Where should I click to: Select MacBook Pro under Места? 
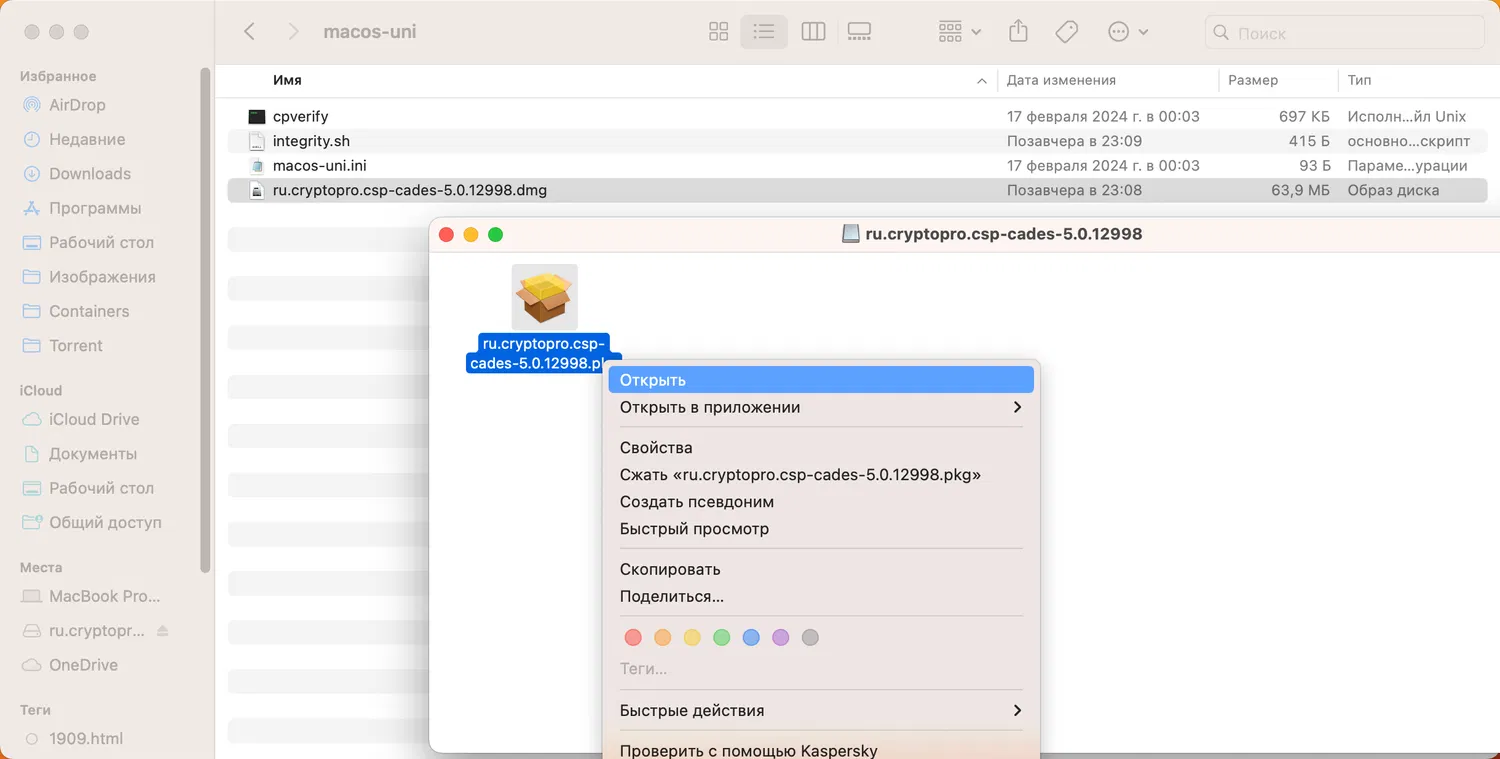pyautogui.click(x=104, y=596)
